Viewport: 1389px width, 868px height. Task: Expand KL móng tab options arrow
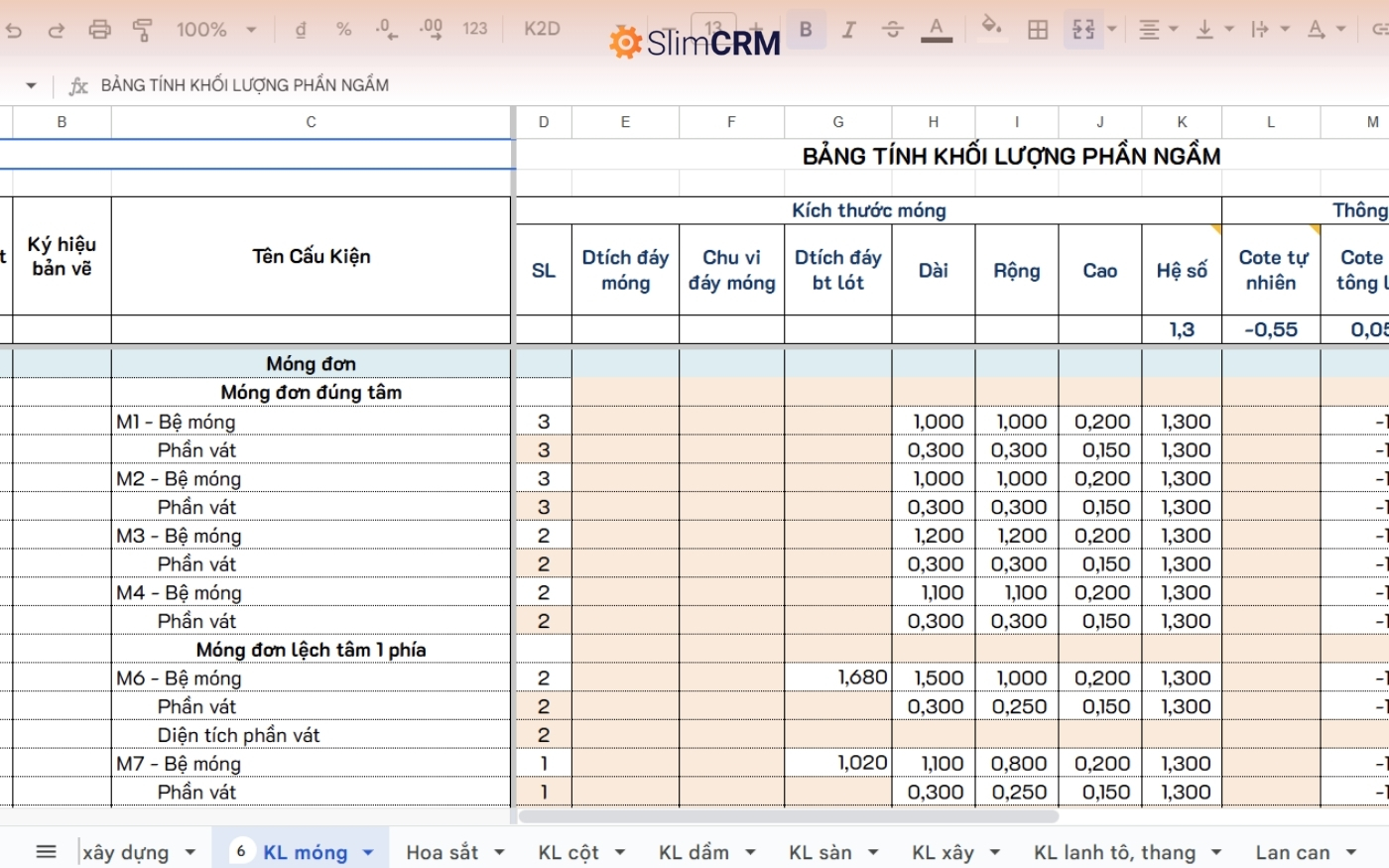368,852
